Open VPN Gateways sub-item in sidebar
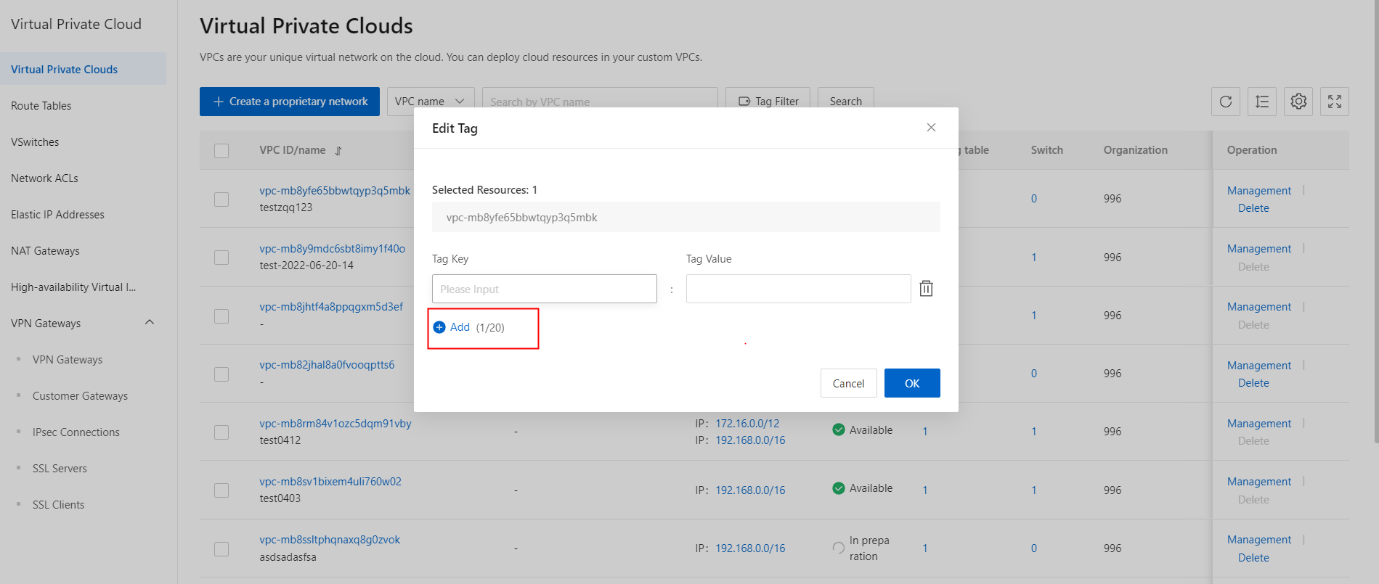The image size is (1379, 584). (67, 359)
